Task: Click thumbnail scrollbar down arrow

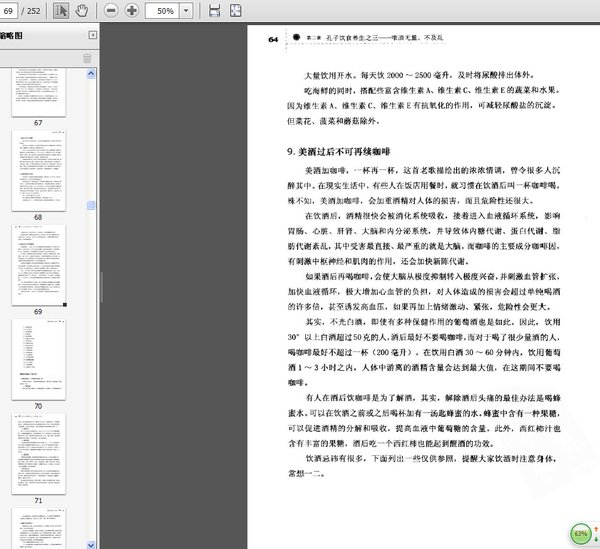Action: (91, 544)
